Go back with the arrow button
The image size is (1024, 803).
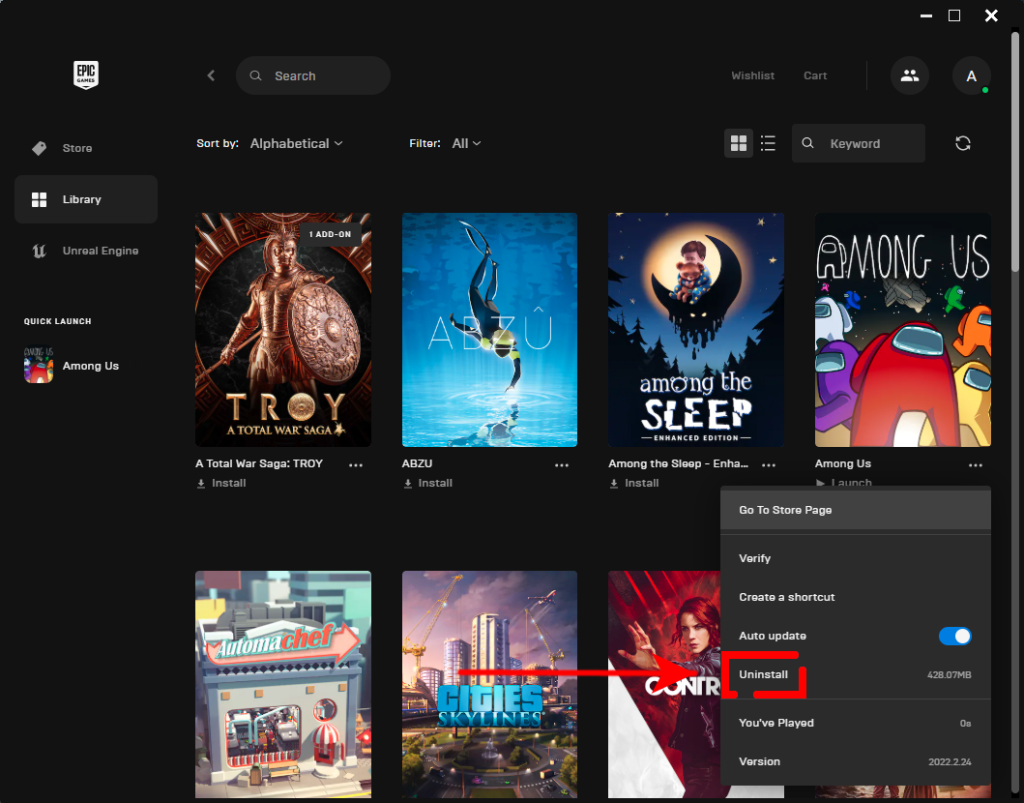point(211,76)
